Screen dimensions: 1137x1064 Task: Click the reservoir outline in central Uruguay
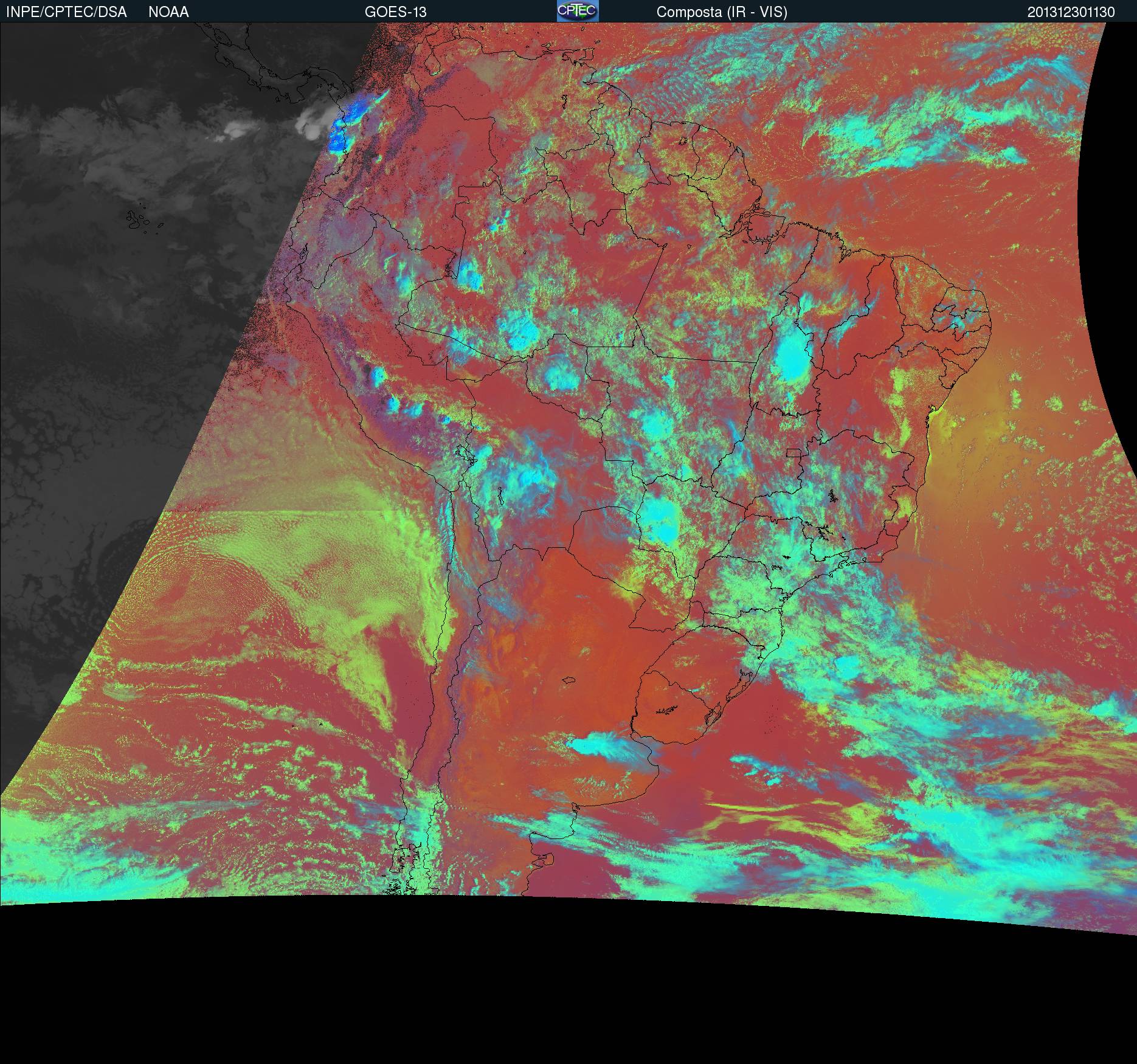[x=667, y=709]
